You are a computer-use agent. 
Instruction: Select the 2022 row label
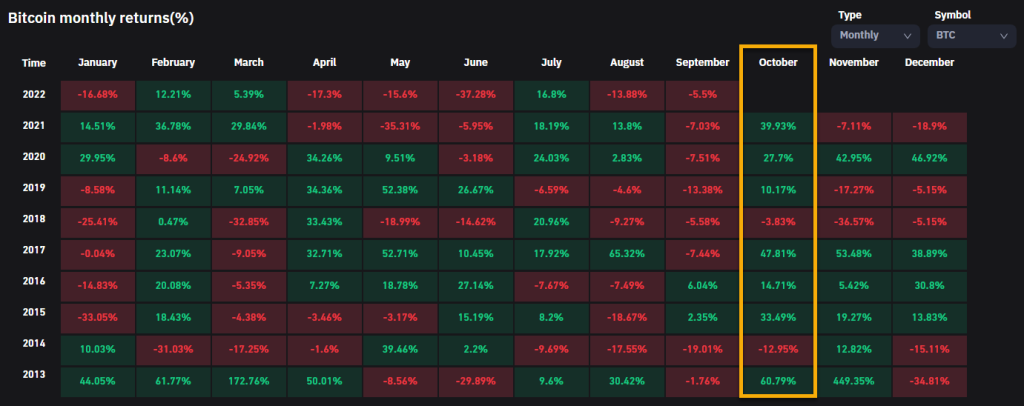(34, 95)
